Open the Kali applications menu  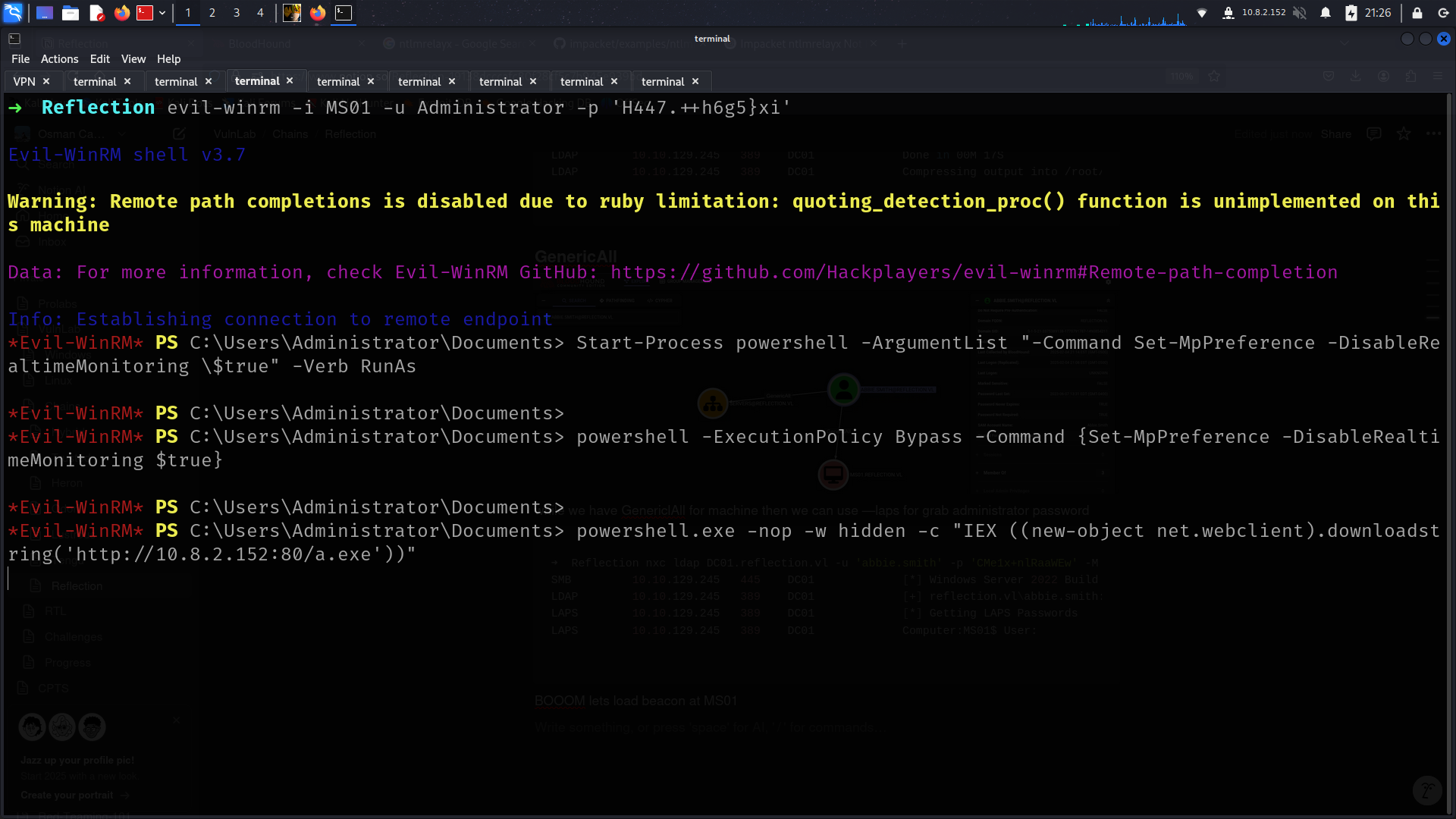tap(13, 13)
